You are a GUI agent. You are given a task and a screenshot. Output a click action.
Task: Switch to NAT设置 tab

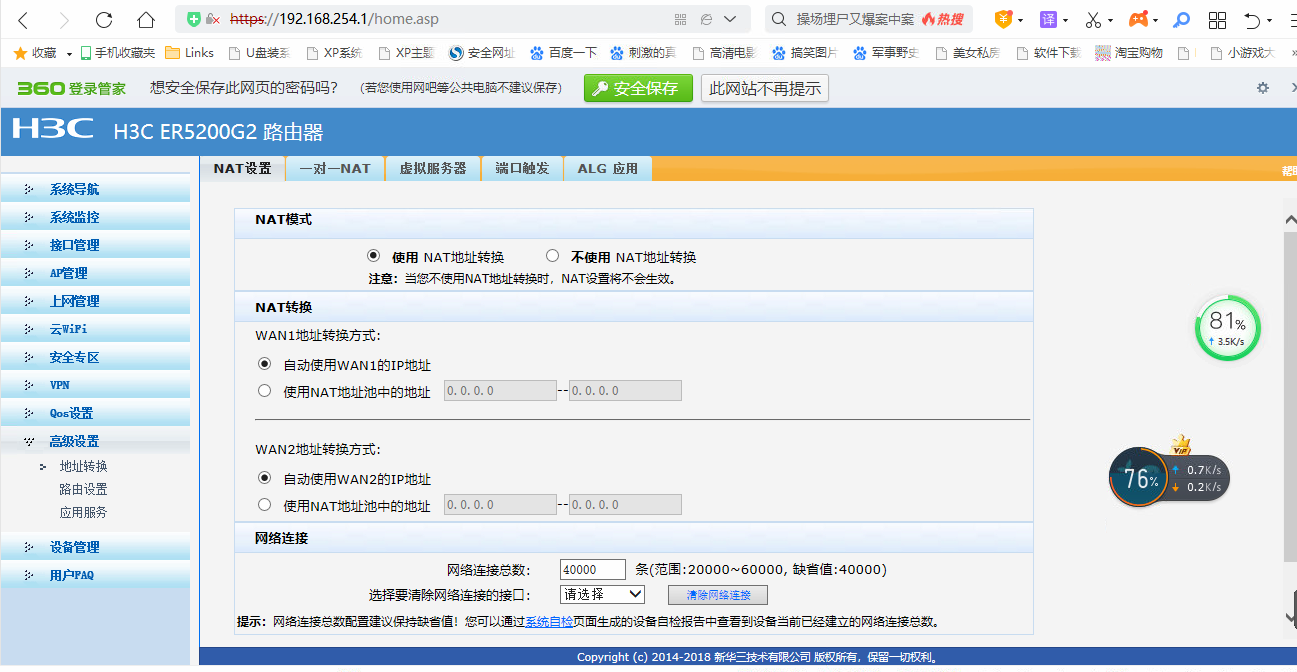tap(242, 169)
